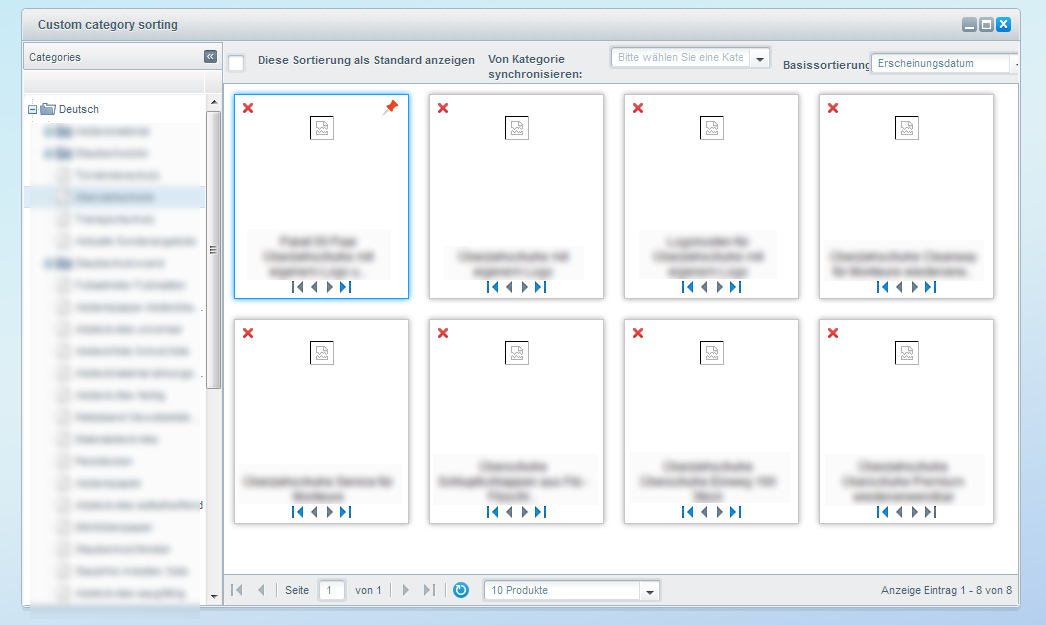This screenshot has height=625, width=1046.
Task: Maximize the Custom category sorting window
Action: tap(986, 25)
